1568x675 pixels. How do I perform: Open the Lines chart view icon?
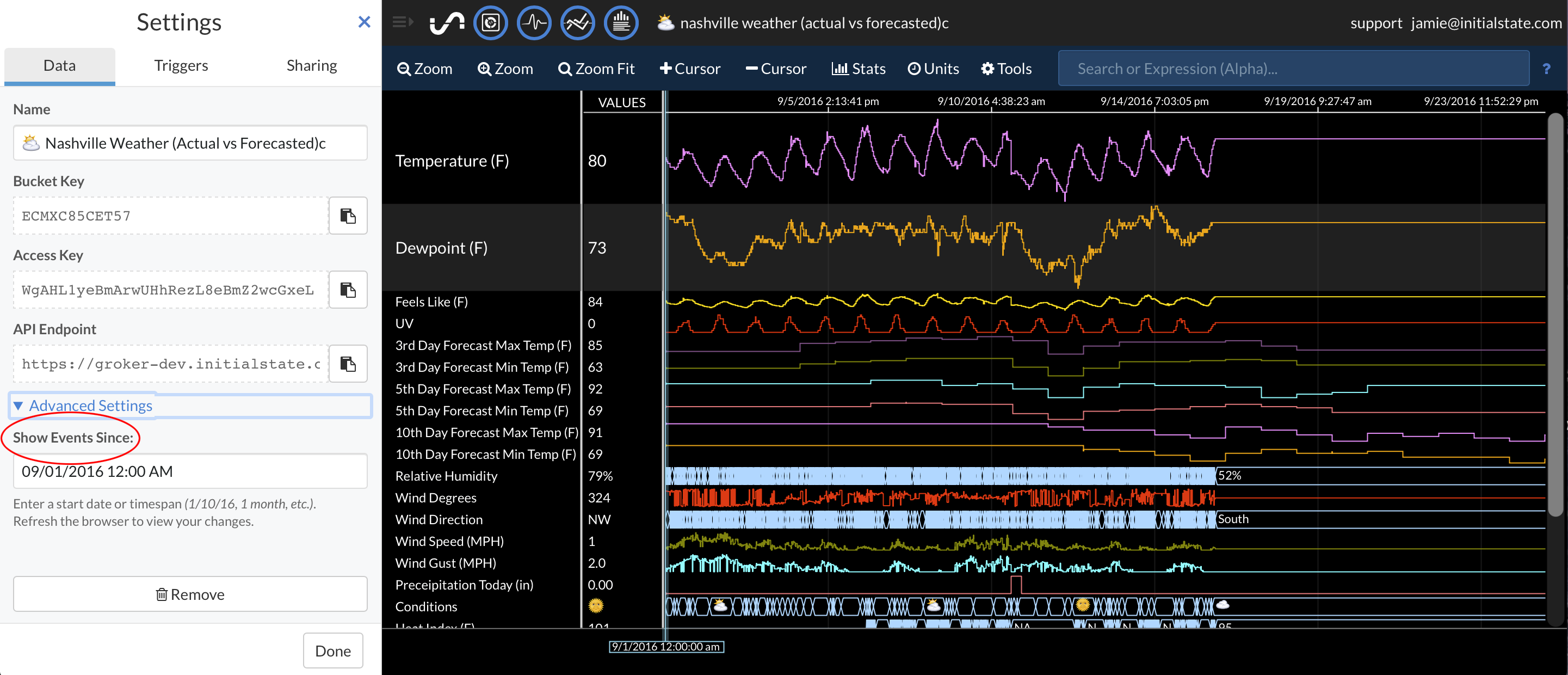pos(577,23)
